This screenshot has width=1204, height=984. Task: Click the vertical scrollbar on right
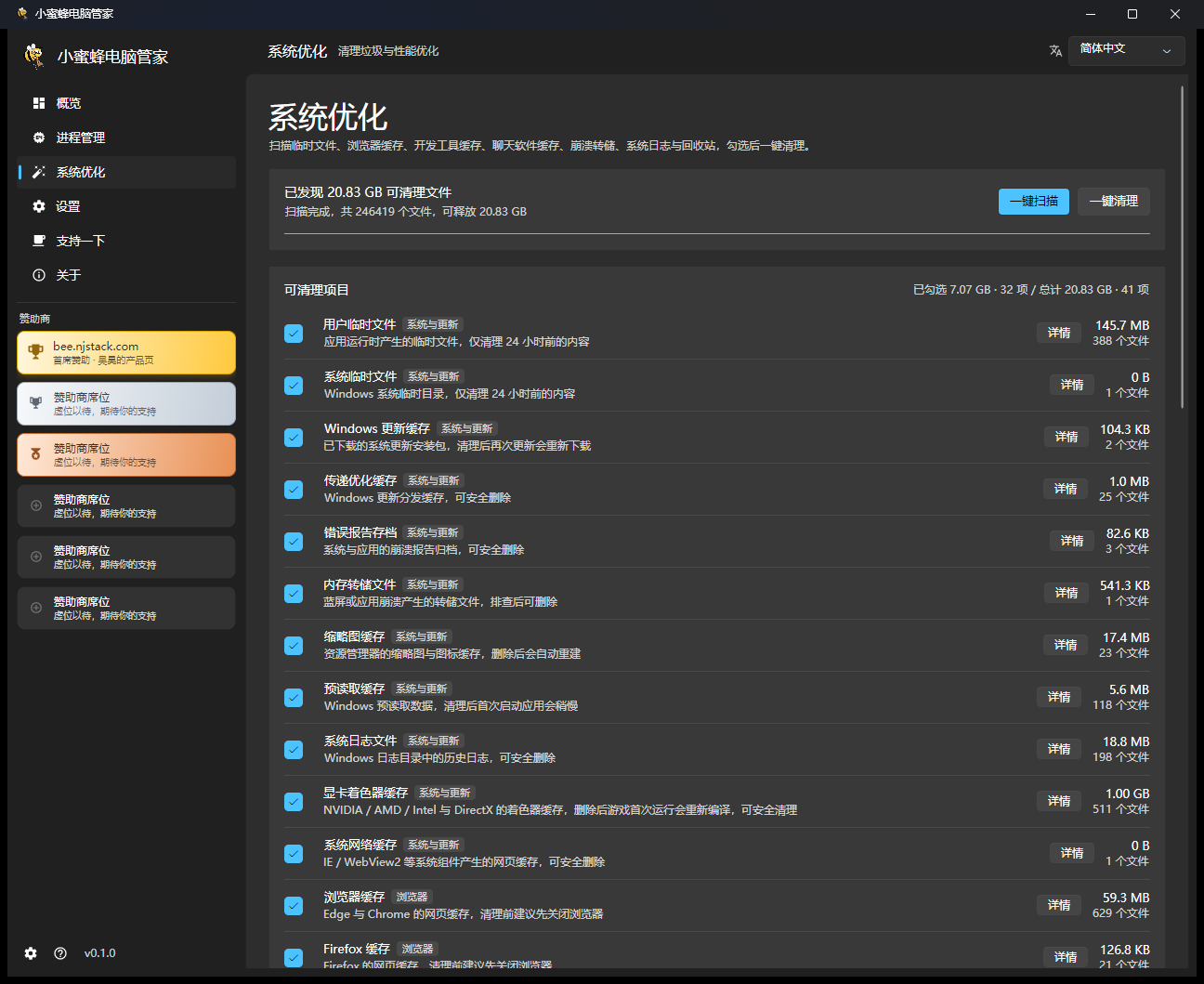(x=1182, y=247)
